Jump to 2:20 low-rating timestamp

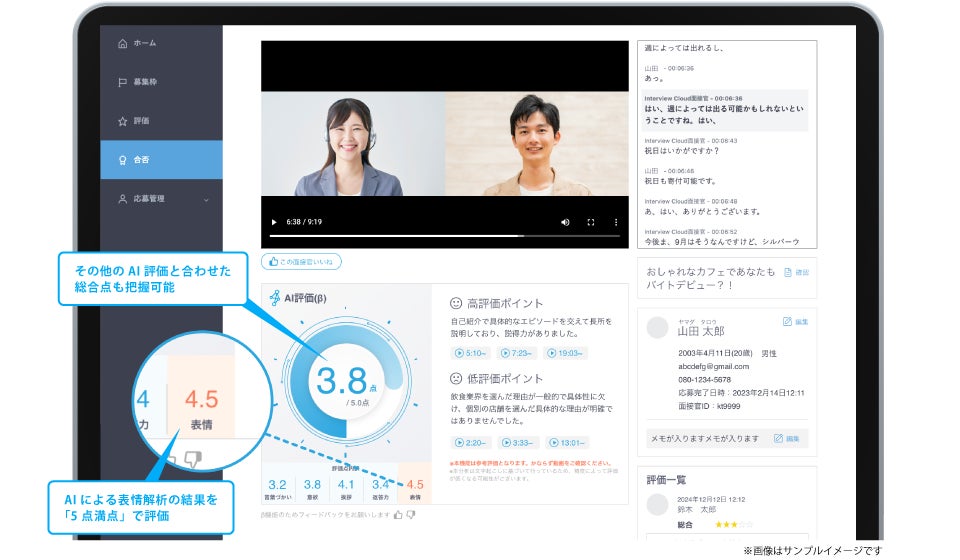pos(470,442)
